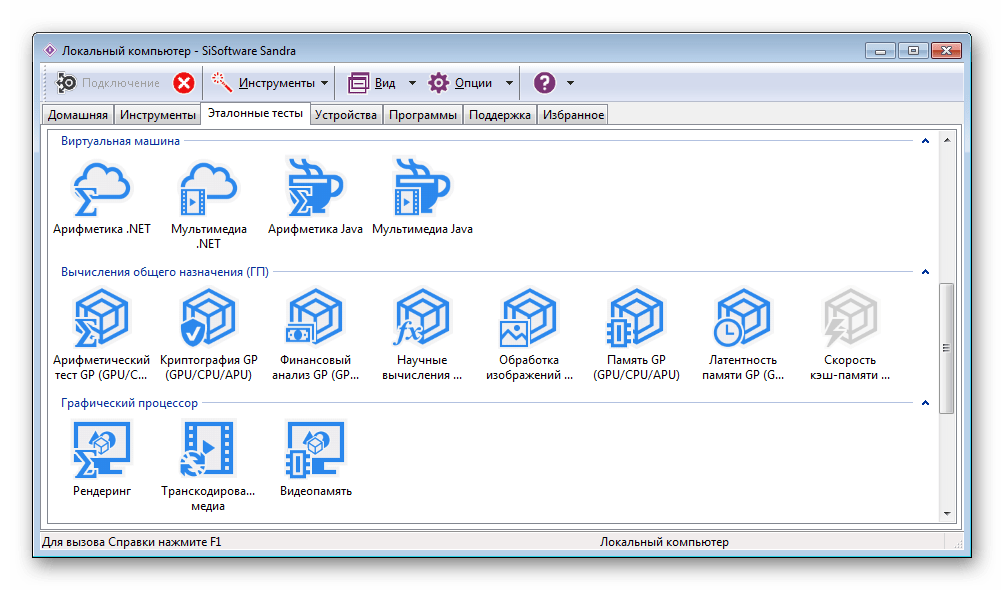Open the Мультимедиа Java benchmark icon
1004x590 pixels.
422,189
